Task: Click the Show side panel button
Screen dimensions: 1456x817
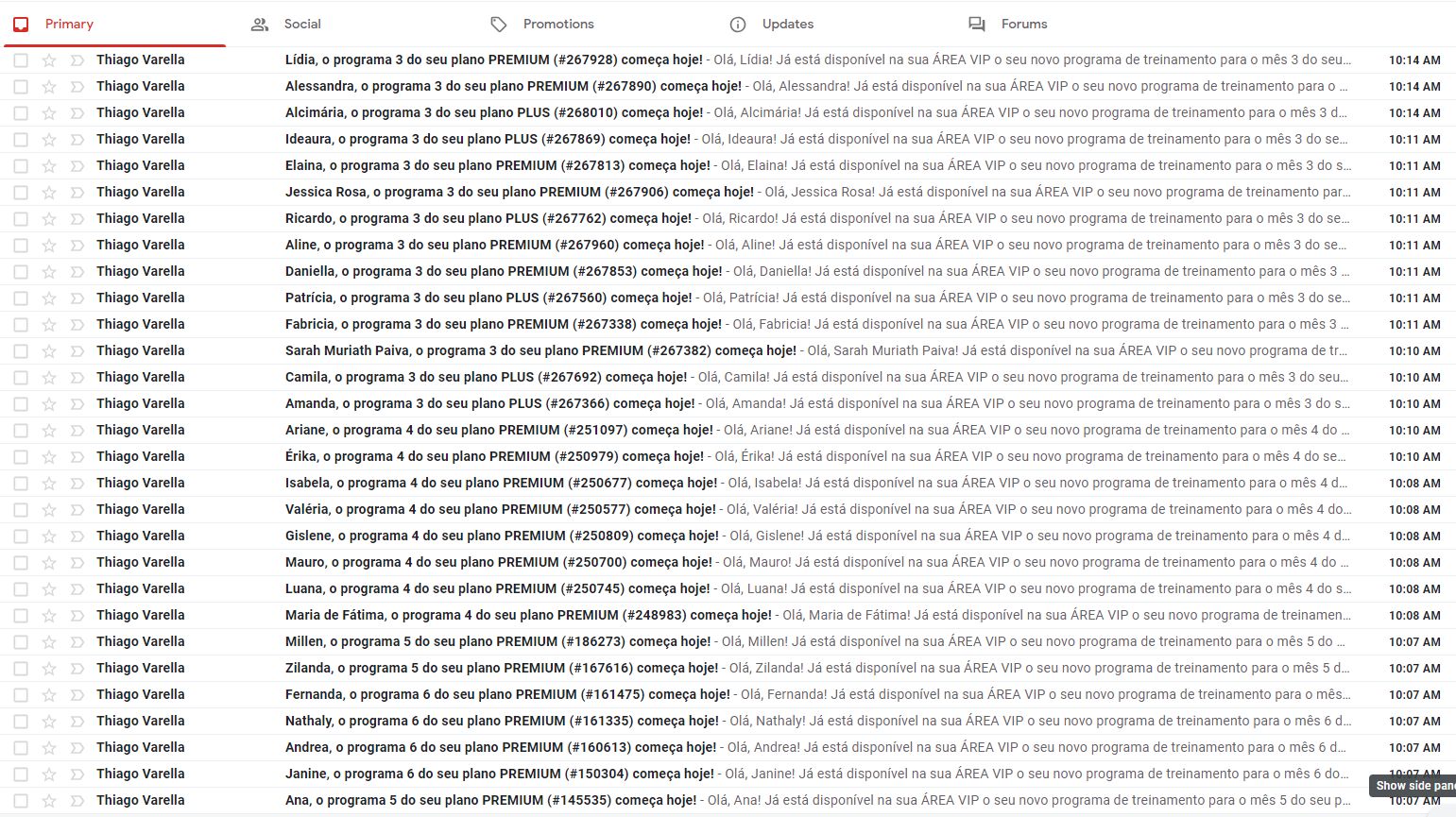Action: (x=1413, y=786)
